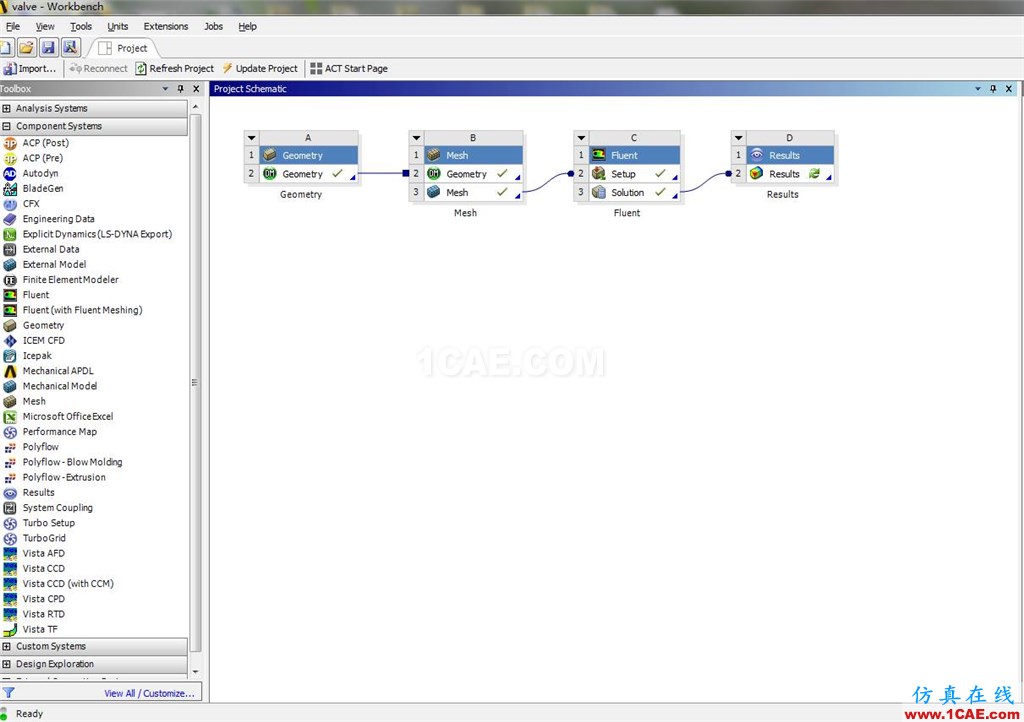Select ICEM CFD in the Toolbox
Viewport: 1024px width, 722px height.
[43, 340]
